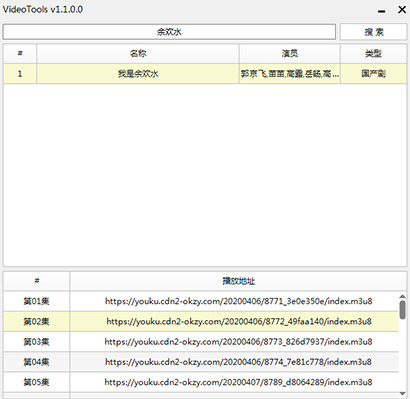Screen dimensions: 410x399
Task: Click the 搜索 search button
Action: (373, 32)
